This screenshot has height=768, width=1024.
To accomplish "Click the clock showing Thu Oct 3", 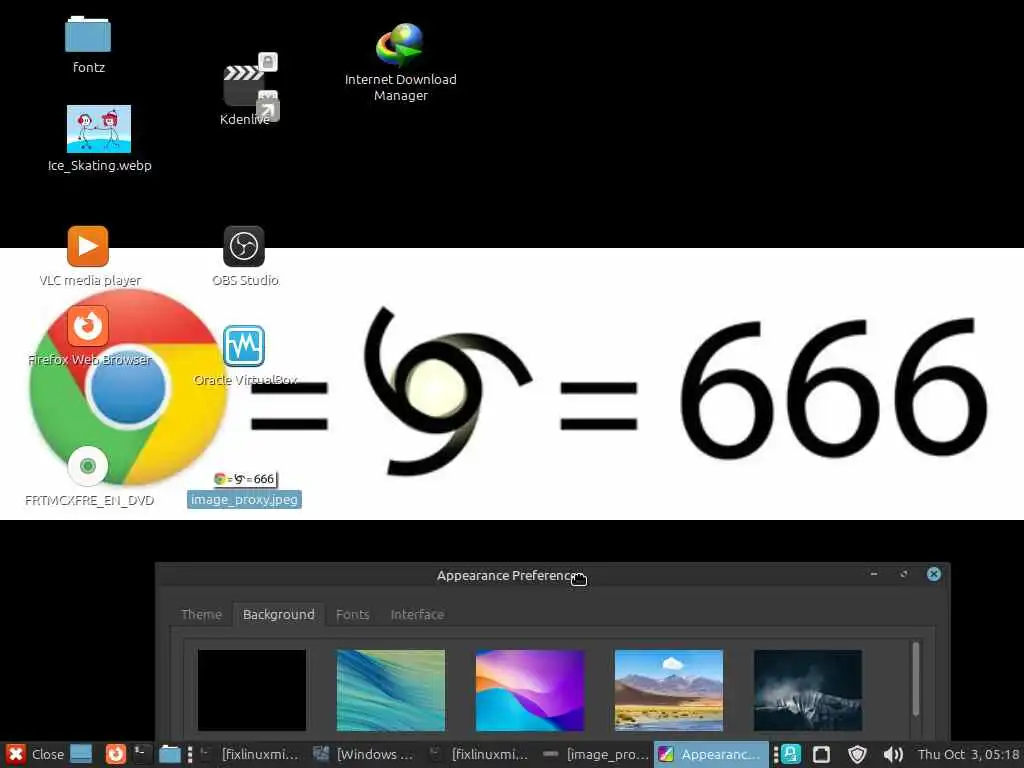I will (968, 754).
